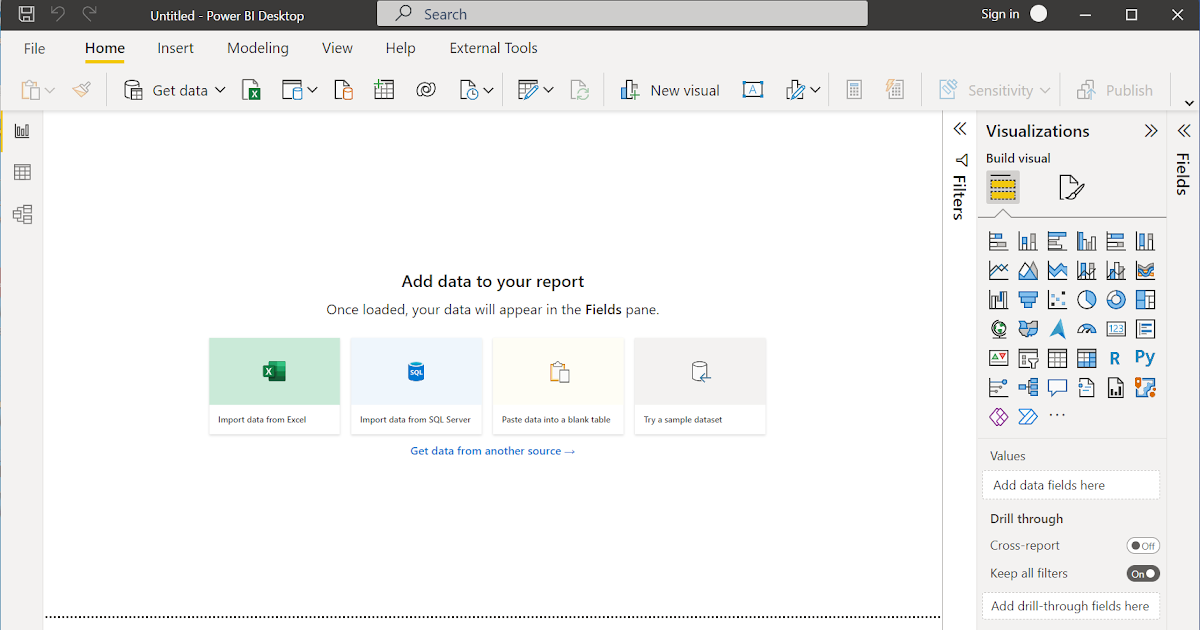Expand the Filters pane

click(x=960, y=129)
